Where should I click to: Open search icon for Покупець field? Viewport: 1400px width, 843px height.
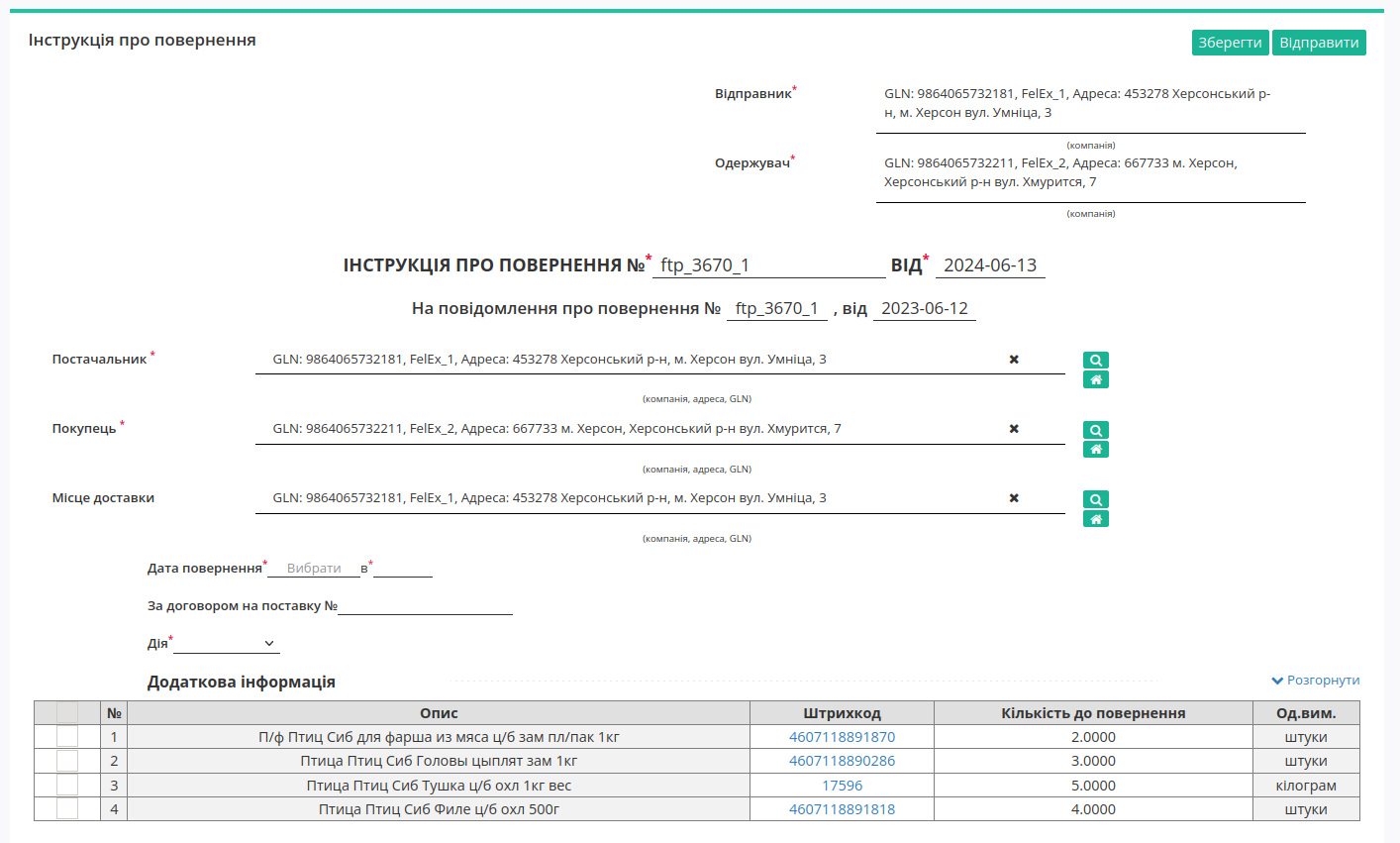[1095, 430]
